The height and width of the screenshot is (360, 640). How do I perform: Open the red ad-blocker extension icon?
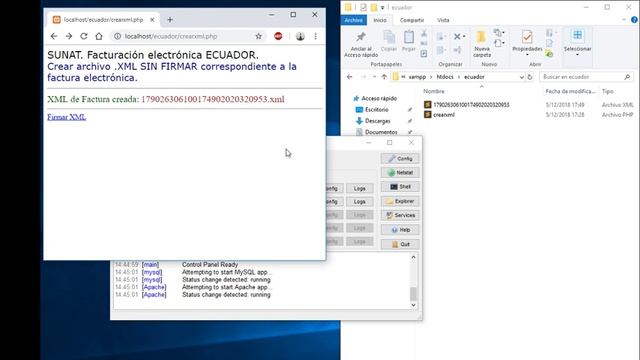point(278,36)
